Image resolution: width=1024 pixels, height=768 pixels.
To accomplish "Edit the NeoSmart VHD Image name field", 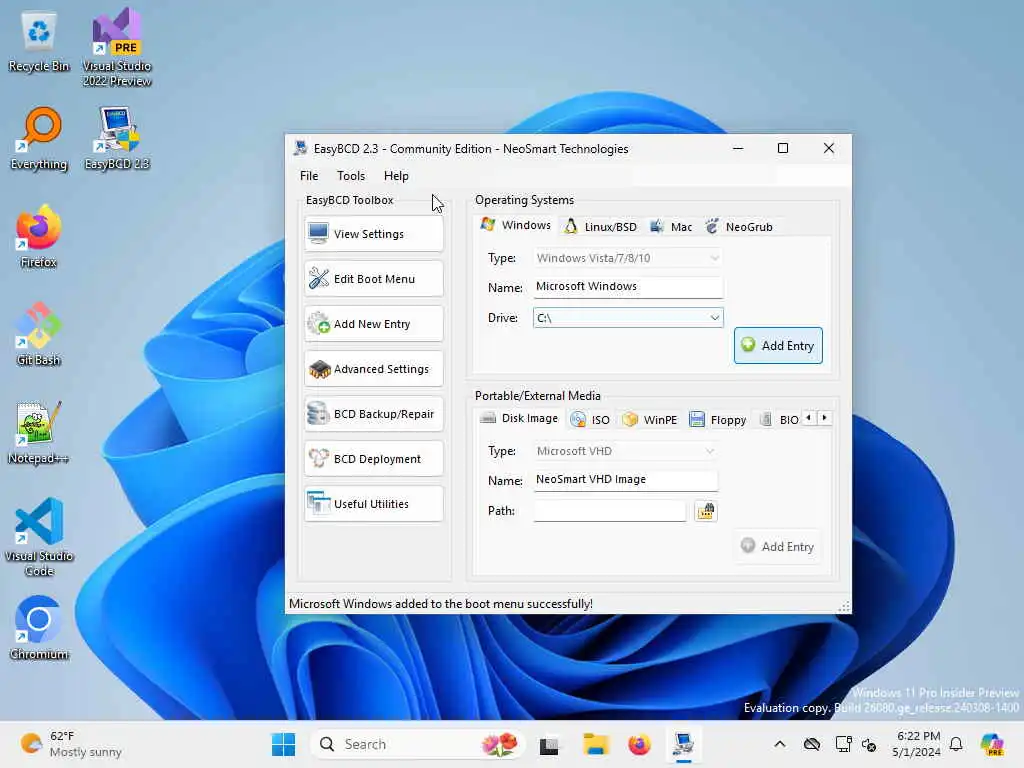I will point(625,479).
